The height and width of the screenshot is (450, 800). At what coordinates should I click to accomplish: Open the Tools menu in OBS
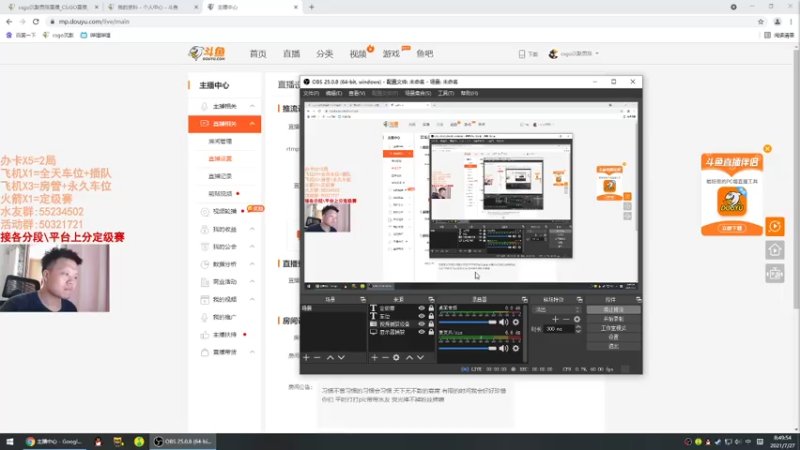pos(445,93)
